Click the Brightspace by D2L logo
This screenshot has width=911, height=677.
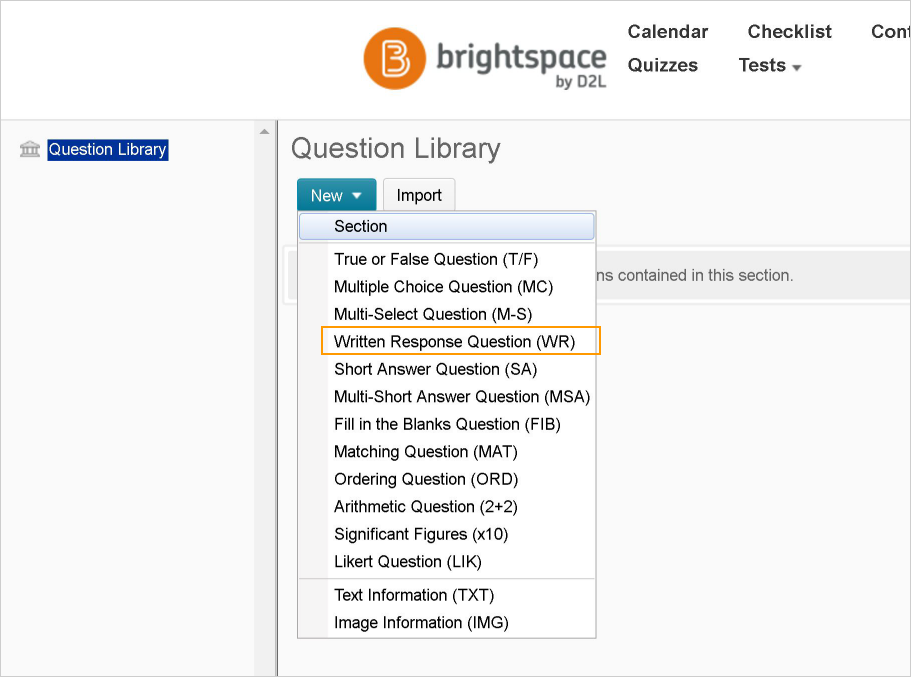click(485, 58)
